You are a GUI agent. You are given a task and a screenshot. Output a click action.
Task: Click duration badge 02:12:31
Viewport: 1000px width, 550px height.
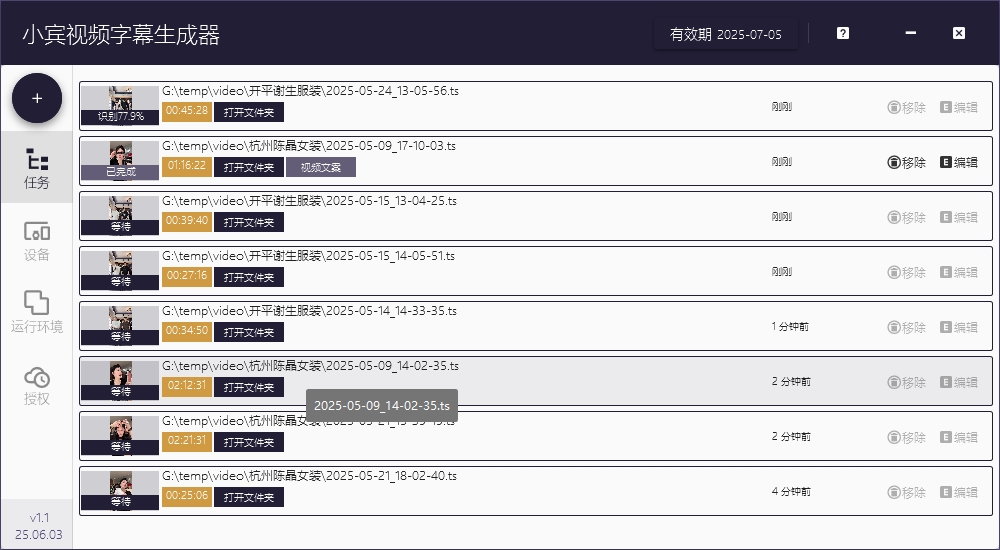tap(187, 387)
